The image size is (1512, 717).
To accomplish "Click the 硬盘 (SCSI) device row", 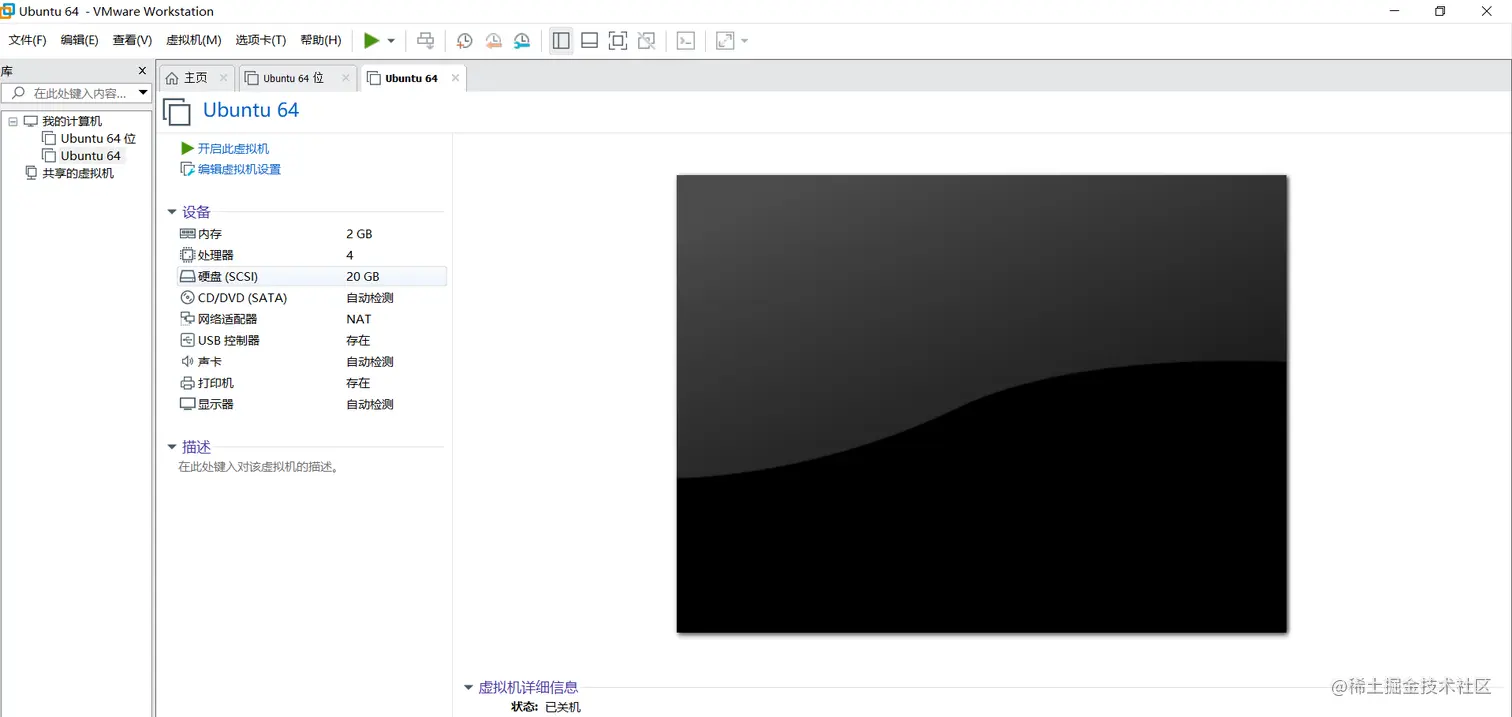I will click(312, 276).
